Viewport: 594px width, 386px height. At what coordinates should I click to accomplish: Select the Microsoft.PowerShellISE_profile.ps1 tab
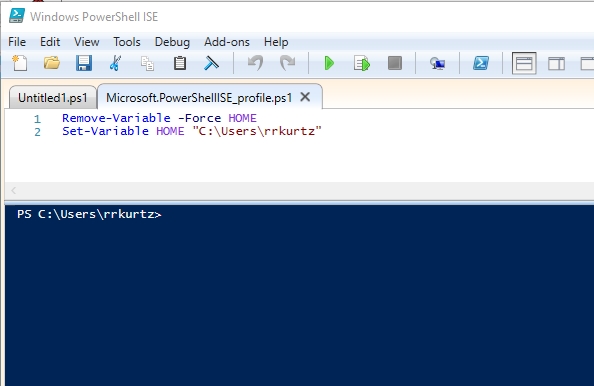[x=199, y=98]
